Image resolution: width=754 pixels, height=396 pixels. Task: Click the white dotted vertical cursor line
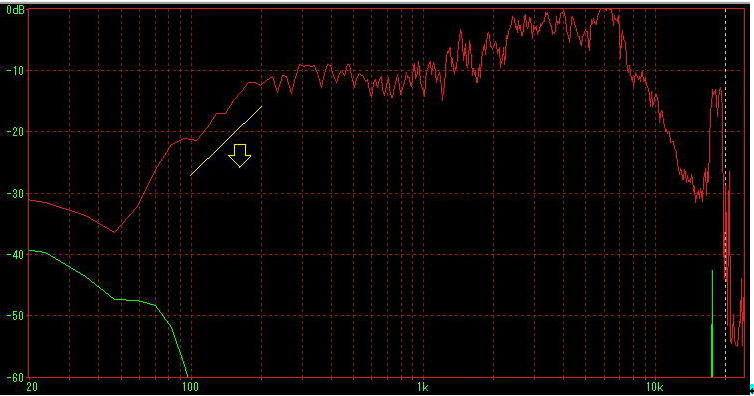click(x=725, y=192)
